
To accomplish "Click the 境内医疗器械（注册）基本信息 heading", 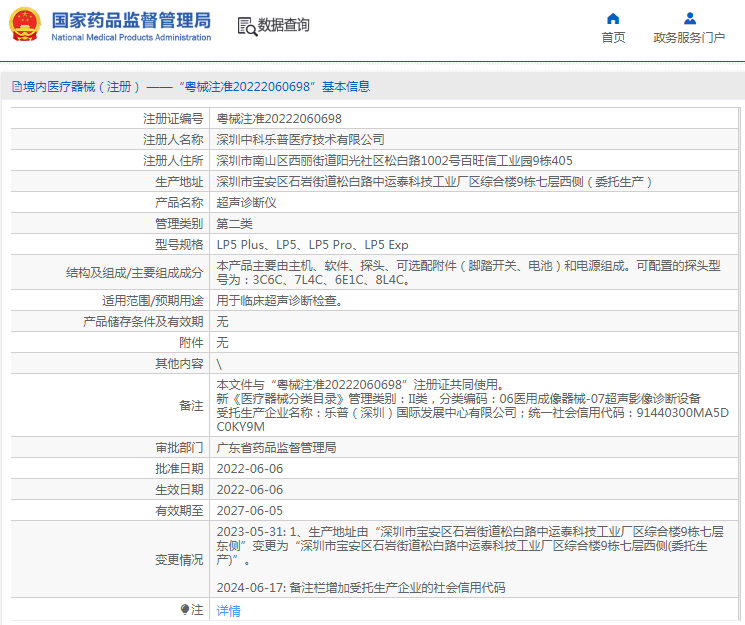I will pyautogui.click(x=191, y=87).
